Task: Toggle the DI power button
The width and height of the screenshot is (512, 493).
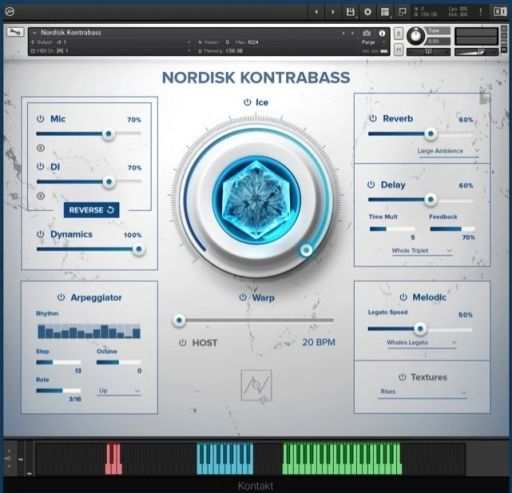Action: (x=40, y=166)
